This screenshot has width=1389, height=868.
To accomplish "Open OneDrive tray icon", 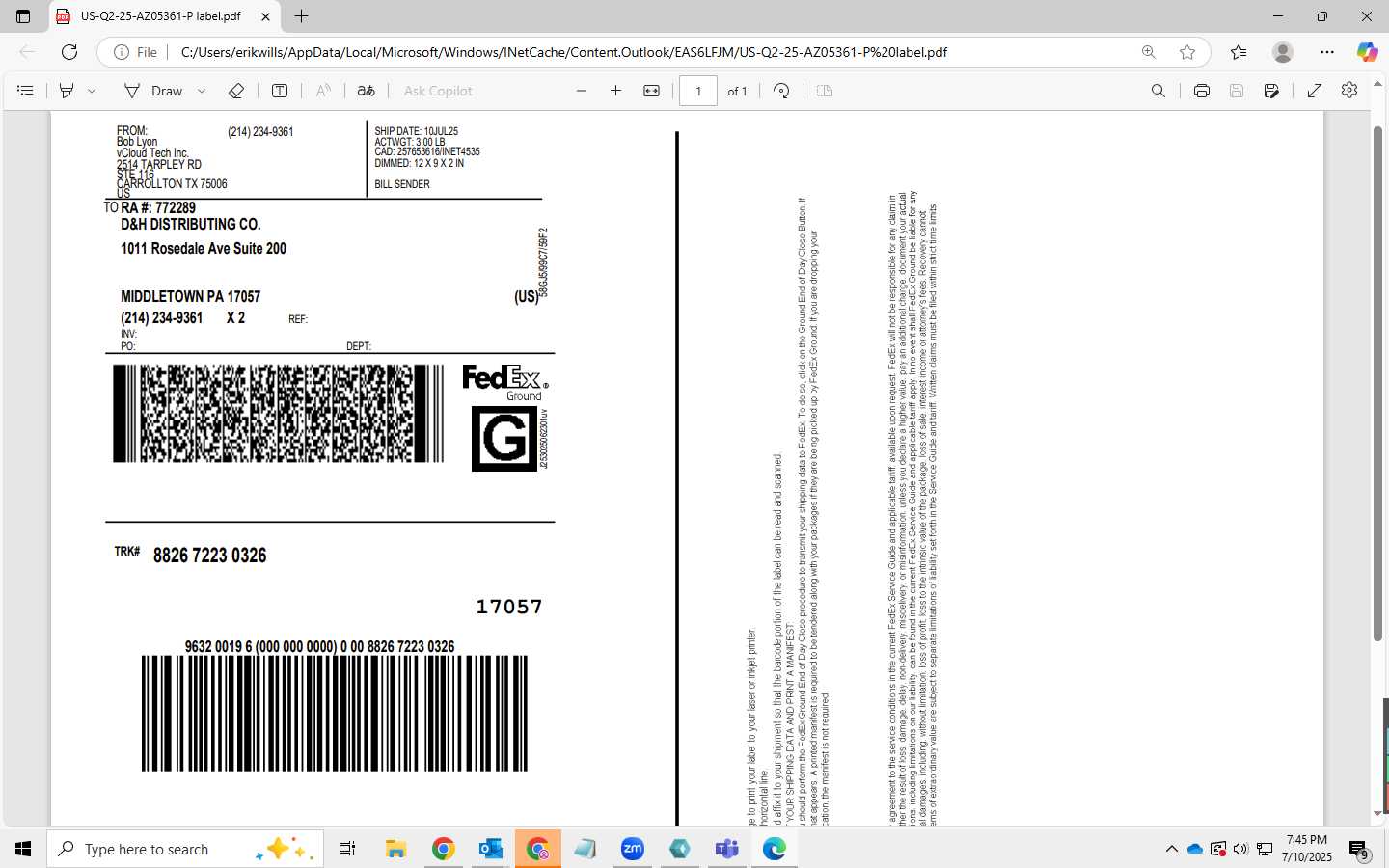I will point(1195,849).
